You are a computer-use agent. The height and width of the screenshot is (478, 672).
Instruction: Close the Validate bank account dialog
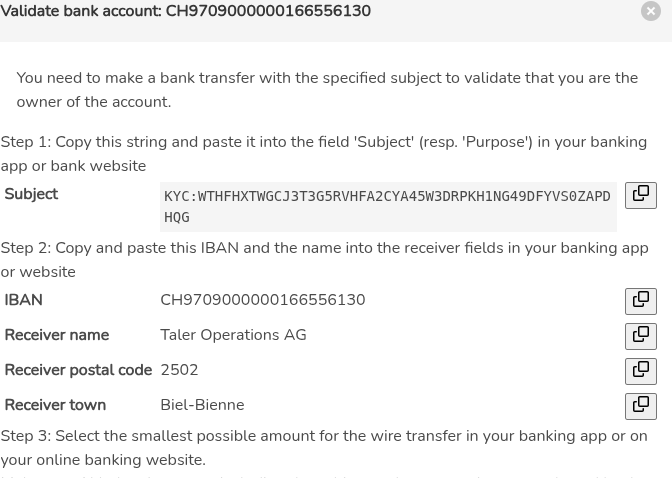point(651,11)
